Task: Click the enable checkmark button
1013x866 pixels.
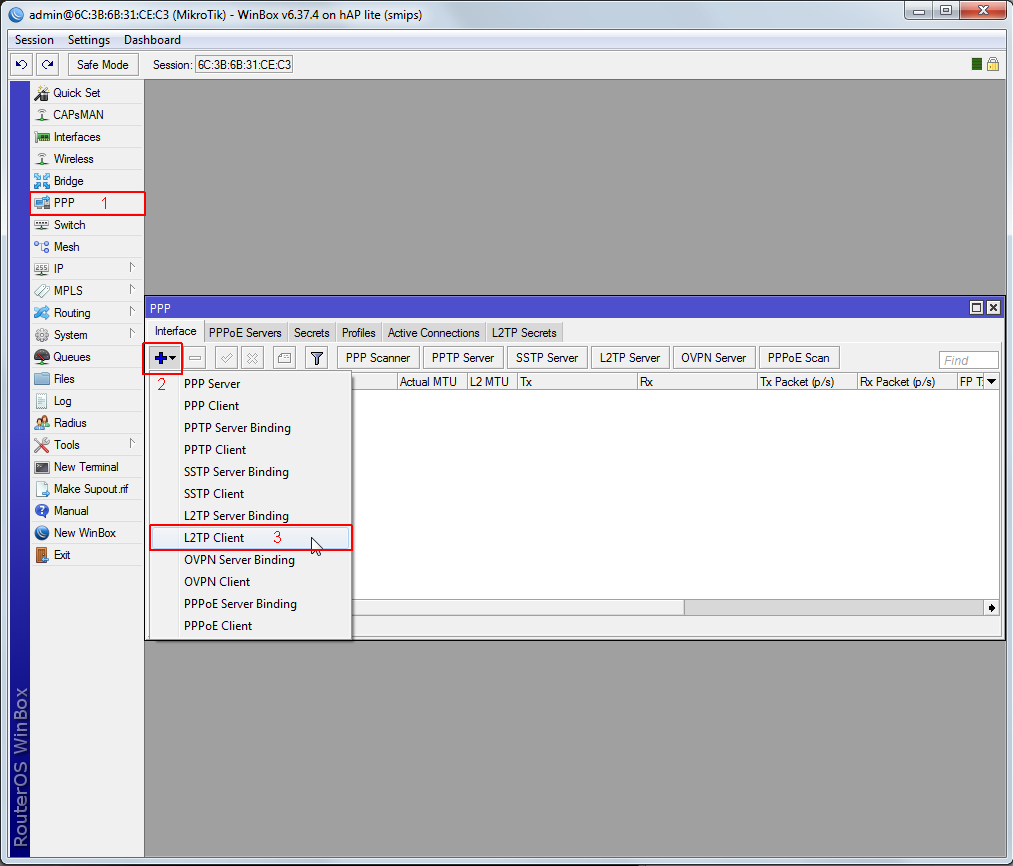Action: click(x=227, y=358)
